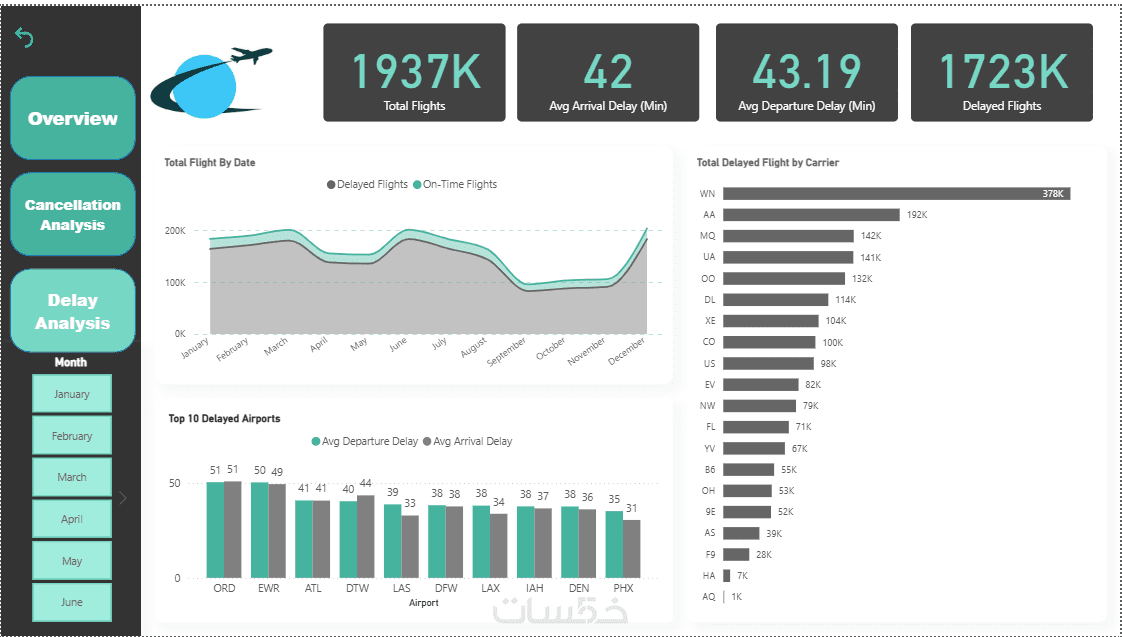The image size is (1122, 637).
Task: Filter the dashboard by April
Action: 72,519
